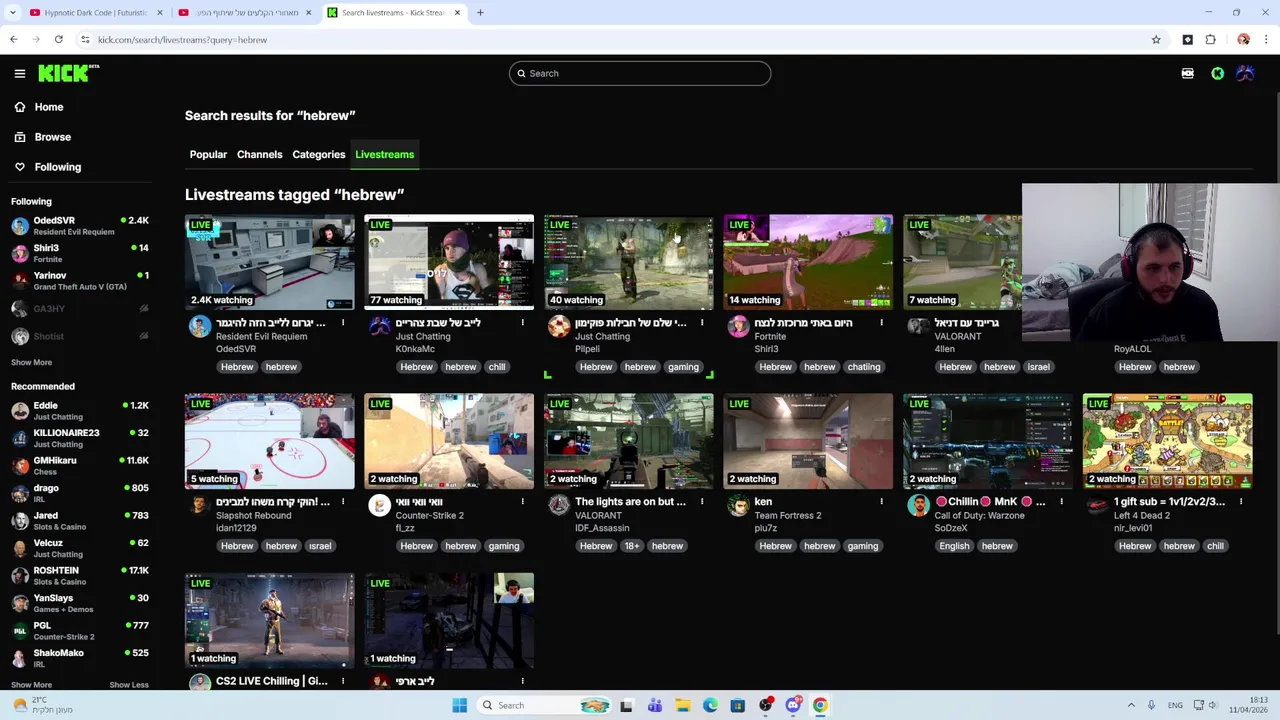Open Microsoft Store from taskbar
This screenshot has height=720, width=1280.
coord(737,705)
